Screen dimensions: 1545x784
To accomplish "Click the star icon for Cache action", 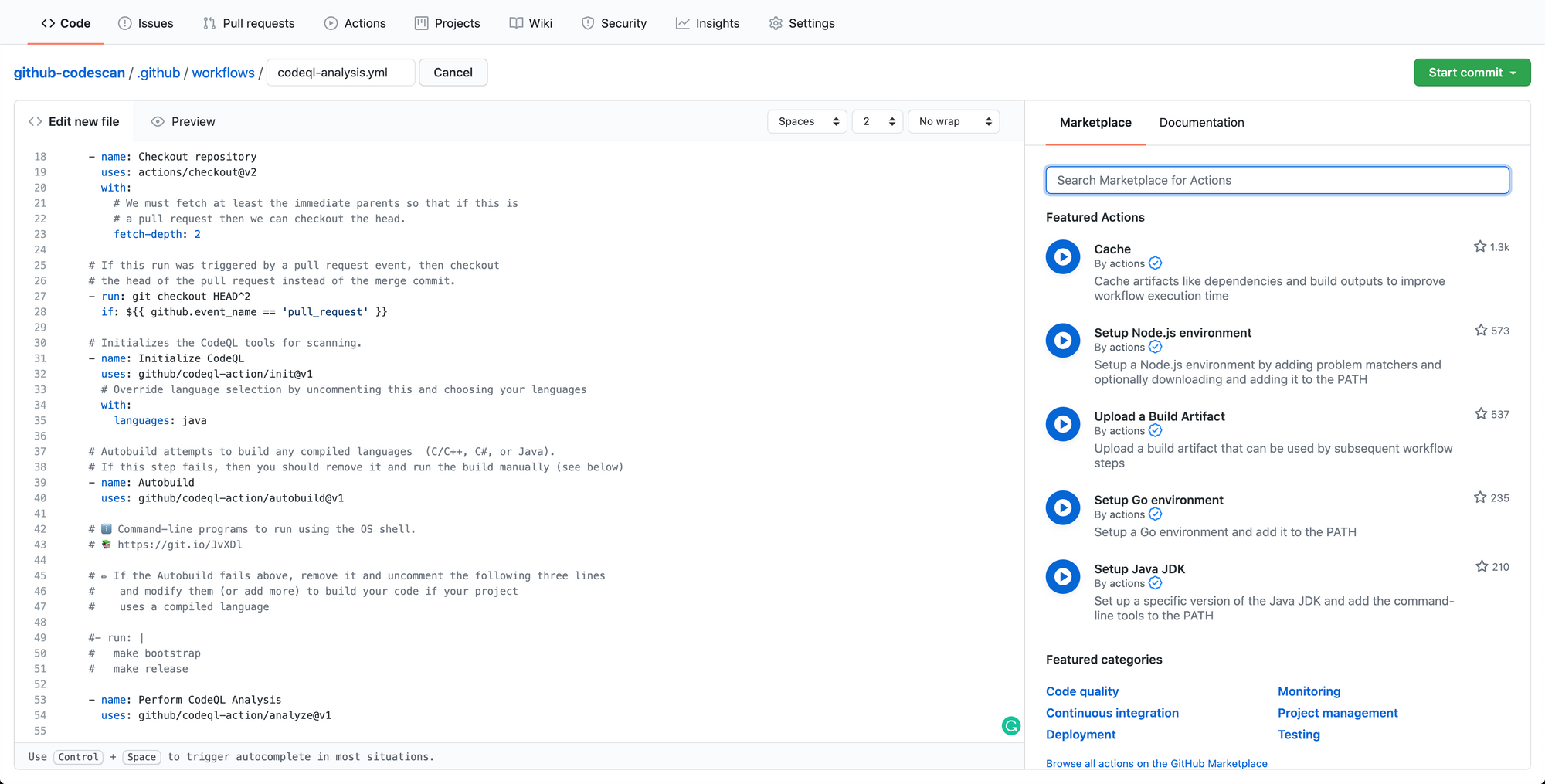I will (x=1480, y=246).
